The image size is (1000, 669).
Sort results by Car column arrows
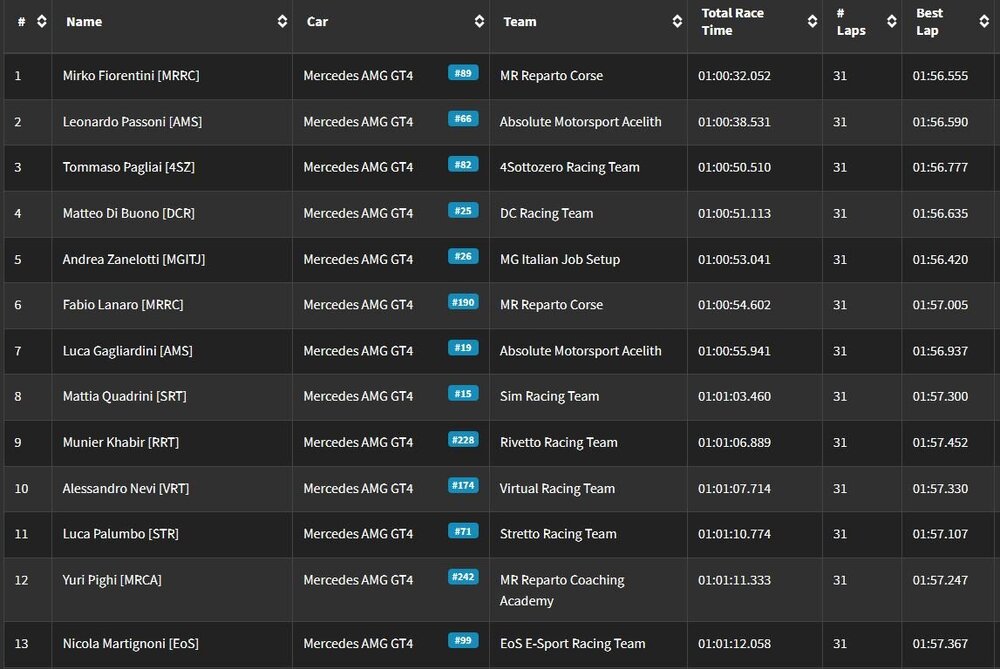pyautogui.click(x=479, y=22)
